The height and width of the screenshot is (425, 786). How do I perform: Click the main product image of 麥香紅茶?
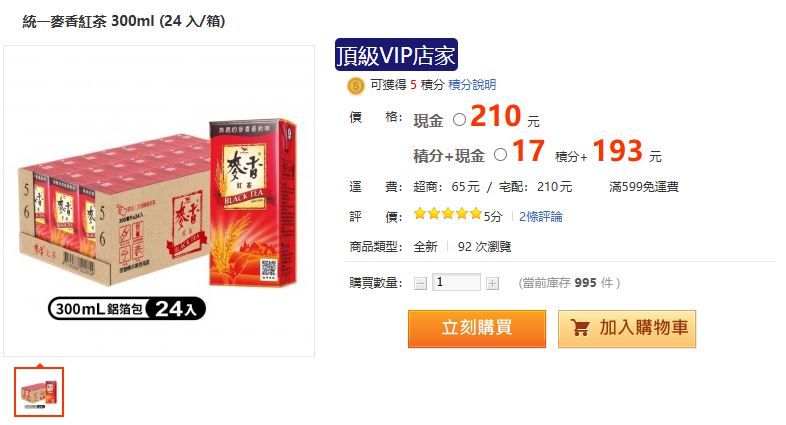tap(159, 201)
